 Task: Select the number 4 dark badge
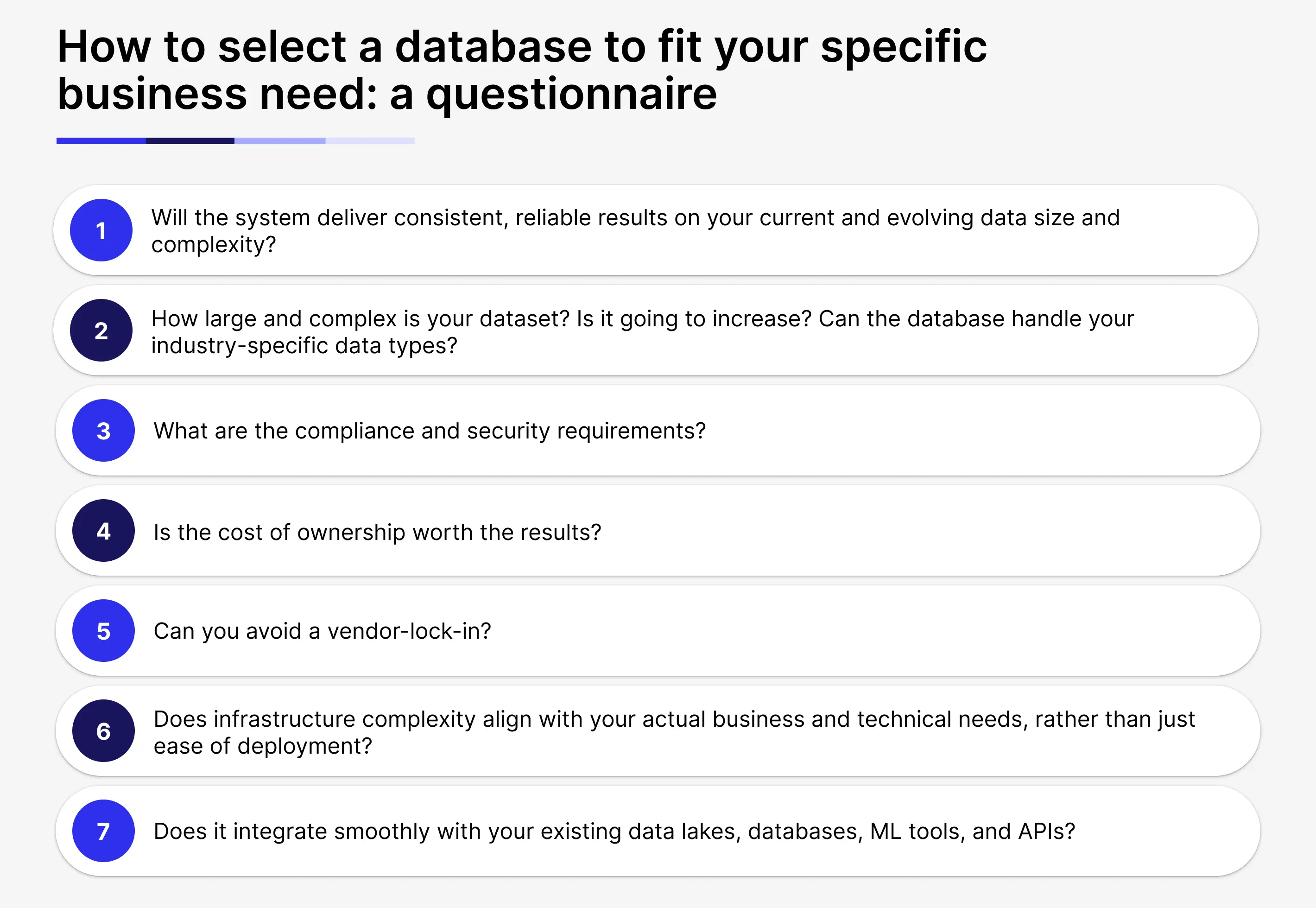[103, 531]
